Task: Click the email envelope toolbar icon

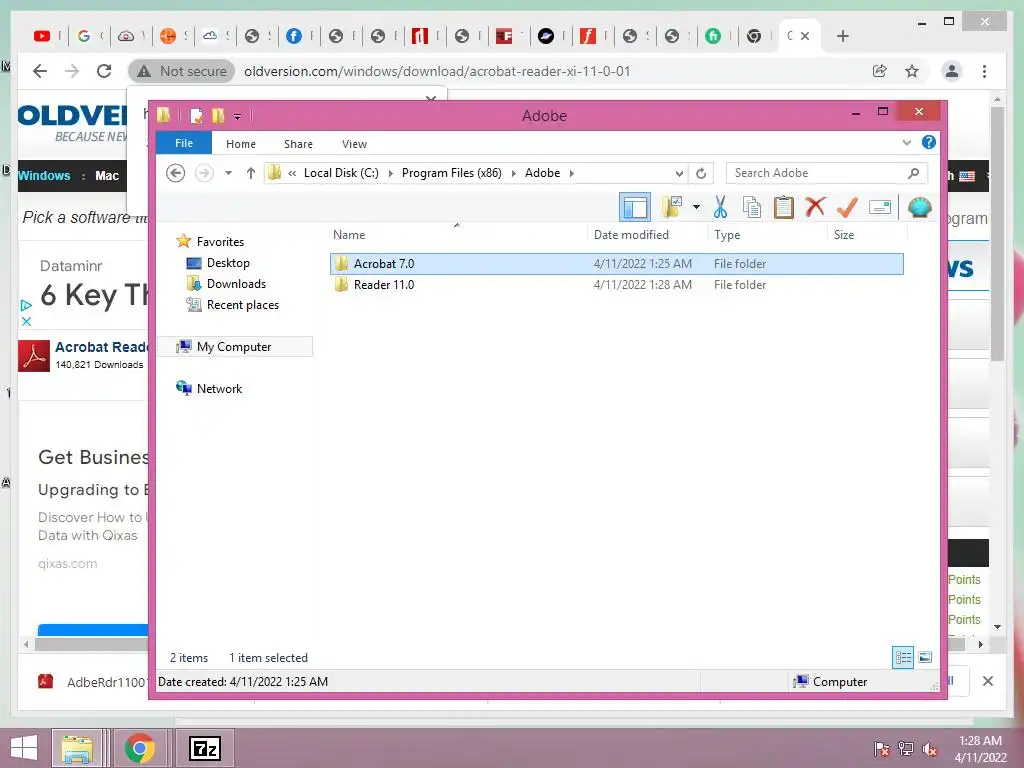Action: coord(880,208)
